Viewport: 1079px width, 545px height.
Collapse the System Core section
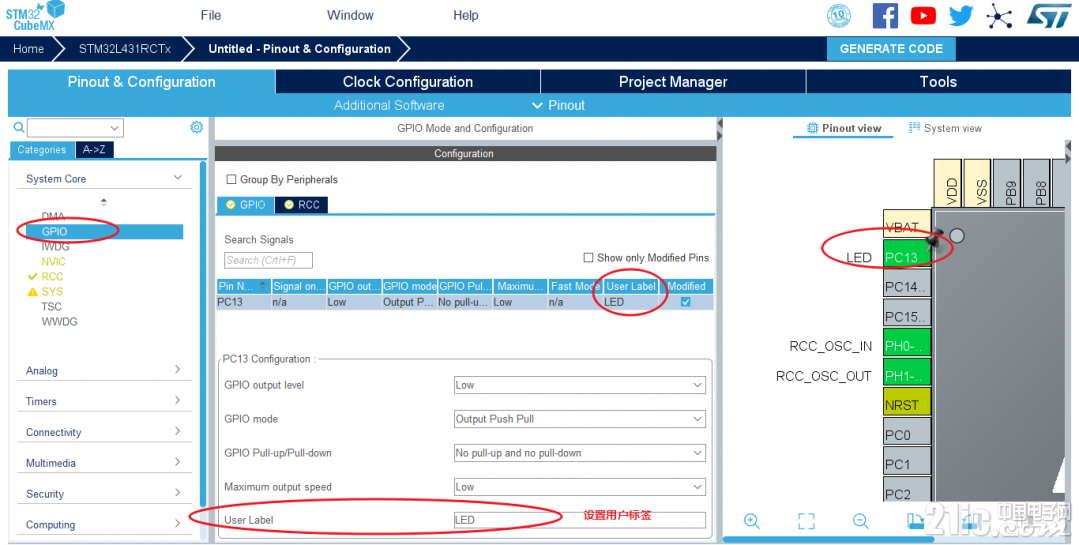[x=178, y=178]
